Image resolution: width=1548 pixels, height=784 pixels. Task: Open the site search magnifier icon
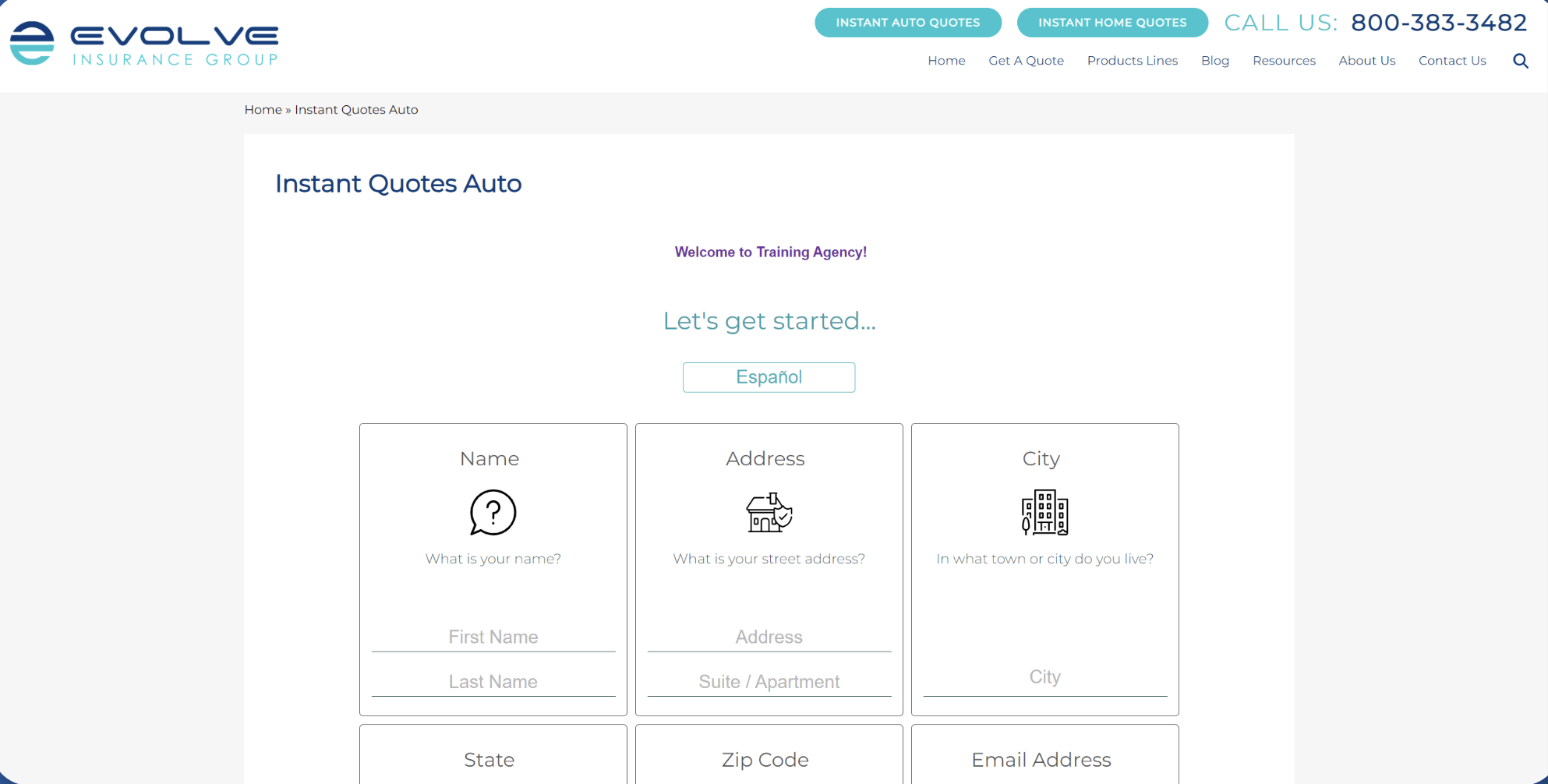(x=1520, y=61)
